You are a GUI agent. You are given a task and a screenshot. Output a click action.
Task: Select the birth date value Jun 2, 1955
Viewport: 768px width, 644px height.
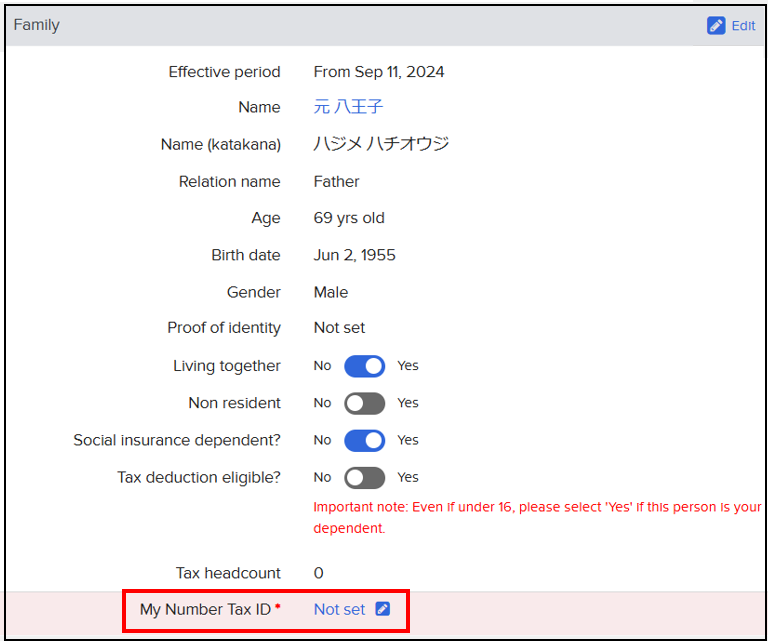coord(354,255)
